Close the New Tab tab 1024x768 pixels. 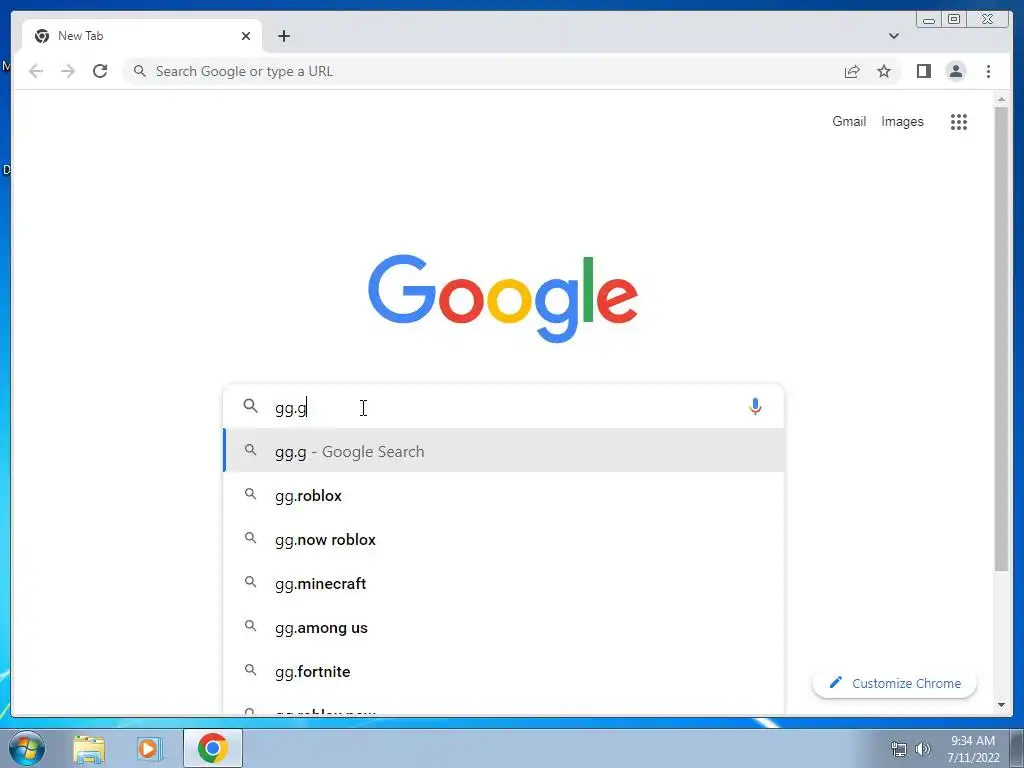tap(246, 36)
